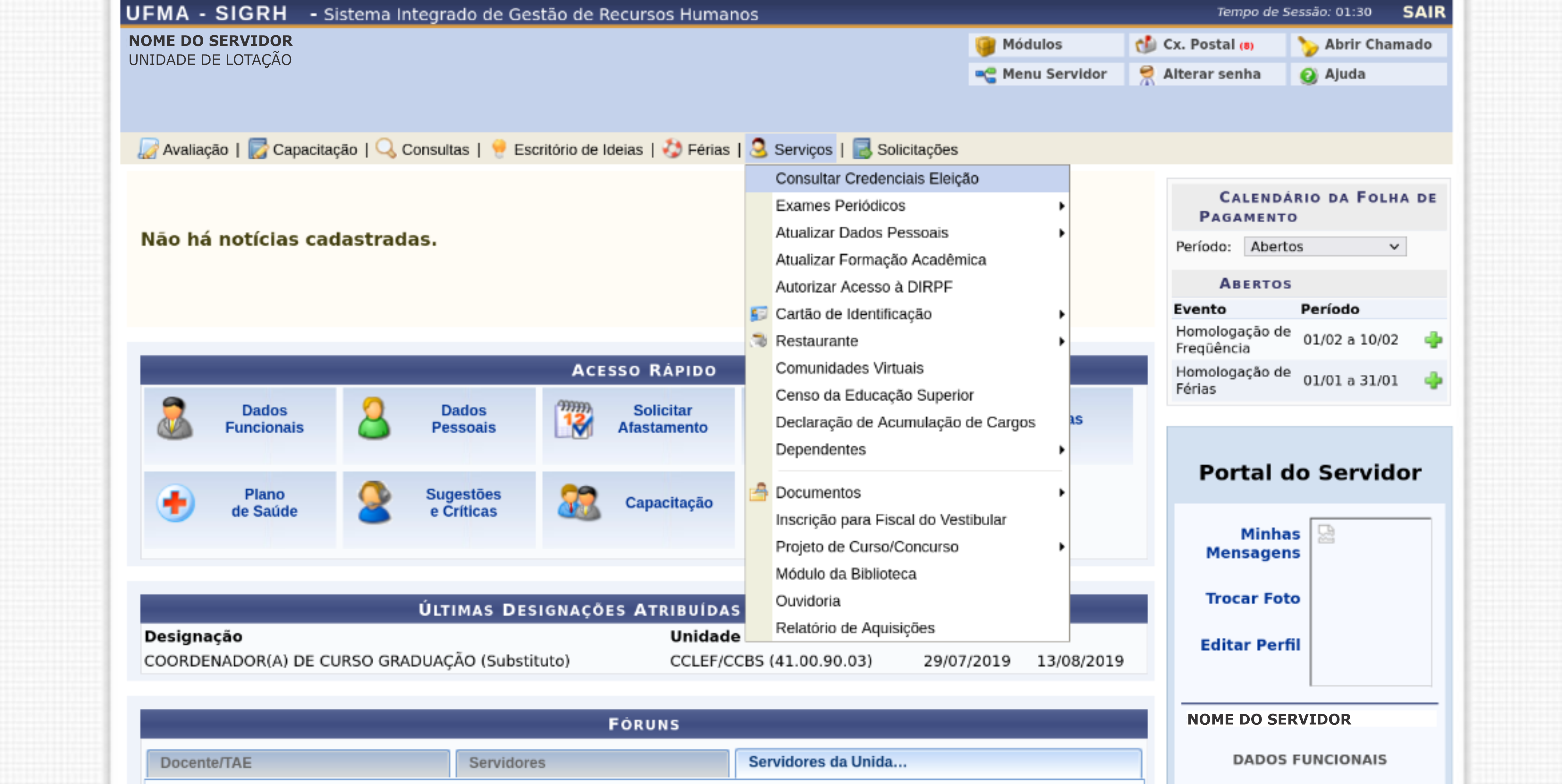This screenshot has height=784, width=1562.
Task: Open the Cx. Postal mailbox
Action: pos(1198,45)
